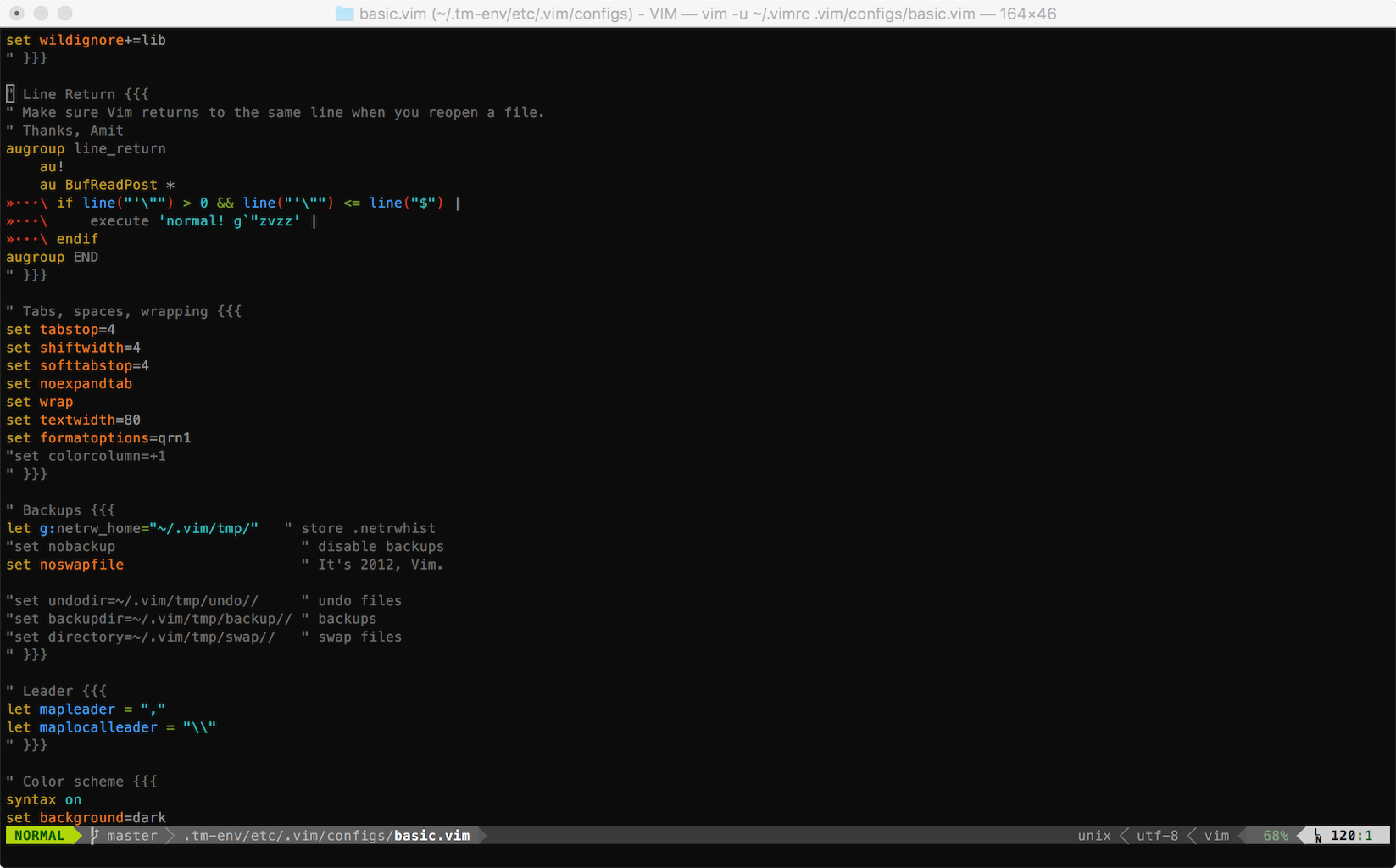Image resolution: width=1396 pixels, height=868 pixels.
Task: Collapse the Tabs, spaces, wrapping fold
Action: pos(229,311)
